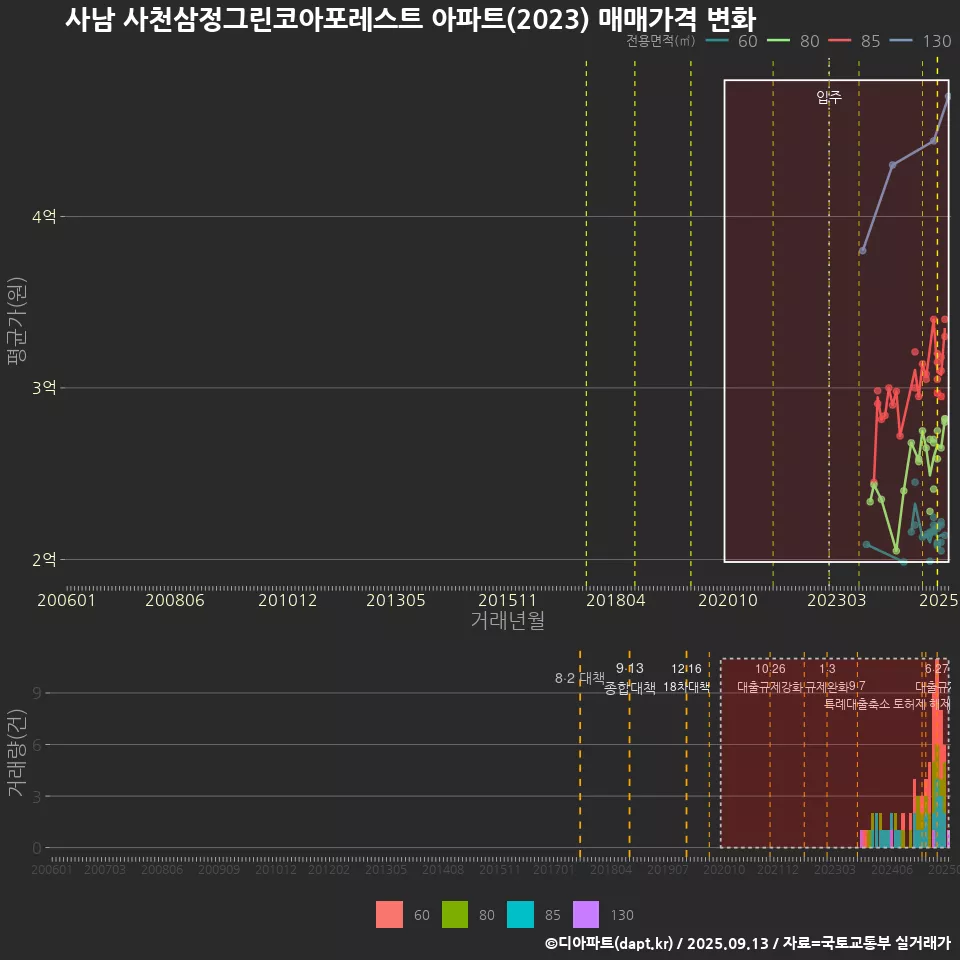Viewport: 960px width, 960px height.
Task: Click '201511' on the price chart x-axis
Action: click(507, 600)
